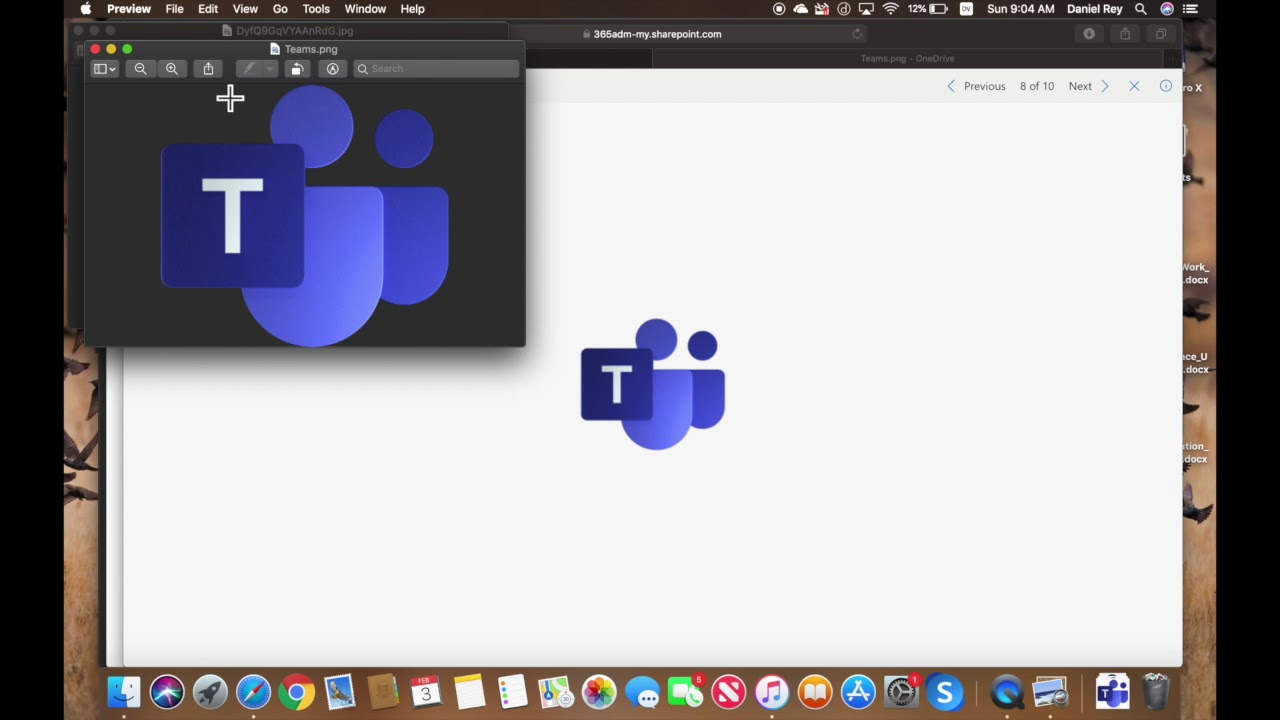Open Notes from the Dock
Image resolution: width=1280 pixels, height=720 pixels.
pyautogui.click(x=469, y=691)
